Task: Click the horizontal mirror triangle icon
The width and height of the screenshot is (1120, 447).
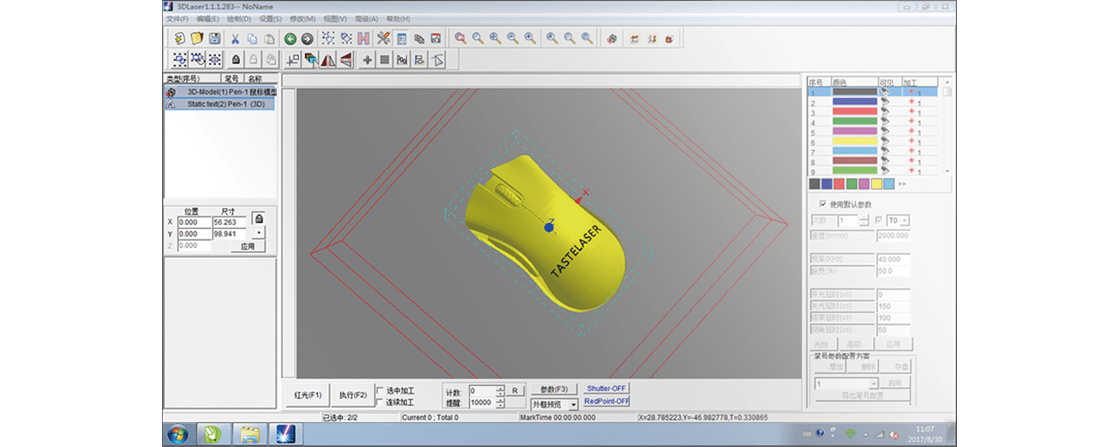Action: [x=346, y=60]
